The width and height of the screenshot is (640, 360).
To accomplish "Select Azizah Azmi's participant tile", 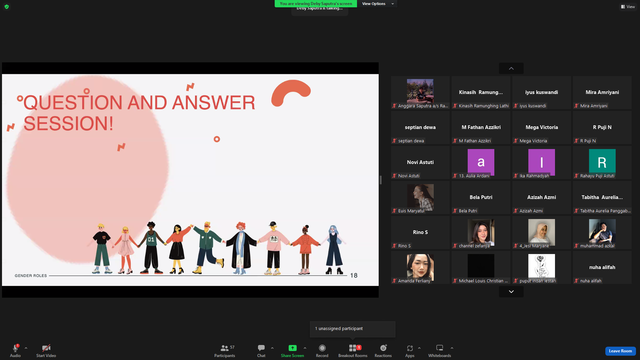I will tap(541, 198).
